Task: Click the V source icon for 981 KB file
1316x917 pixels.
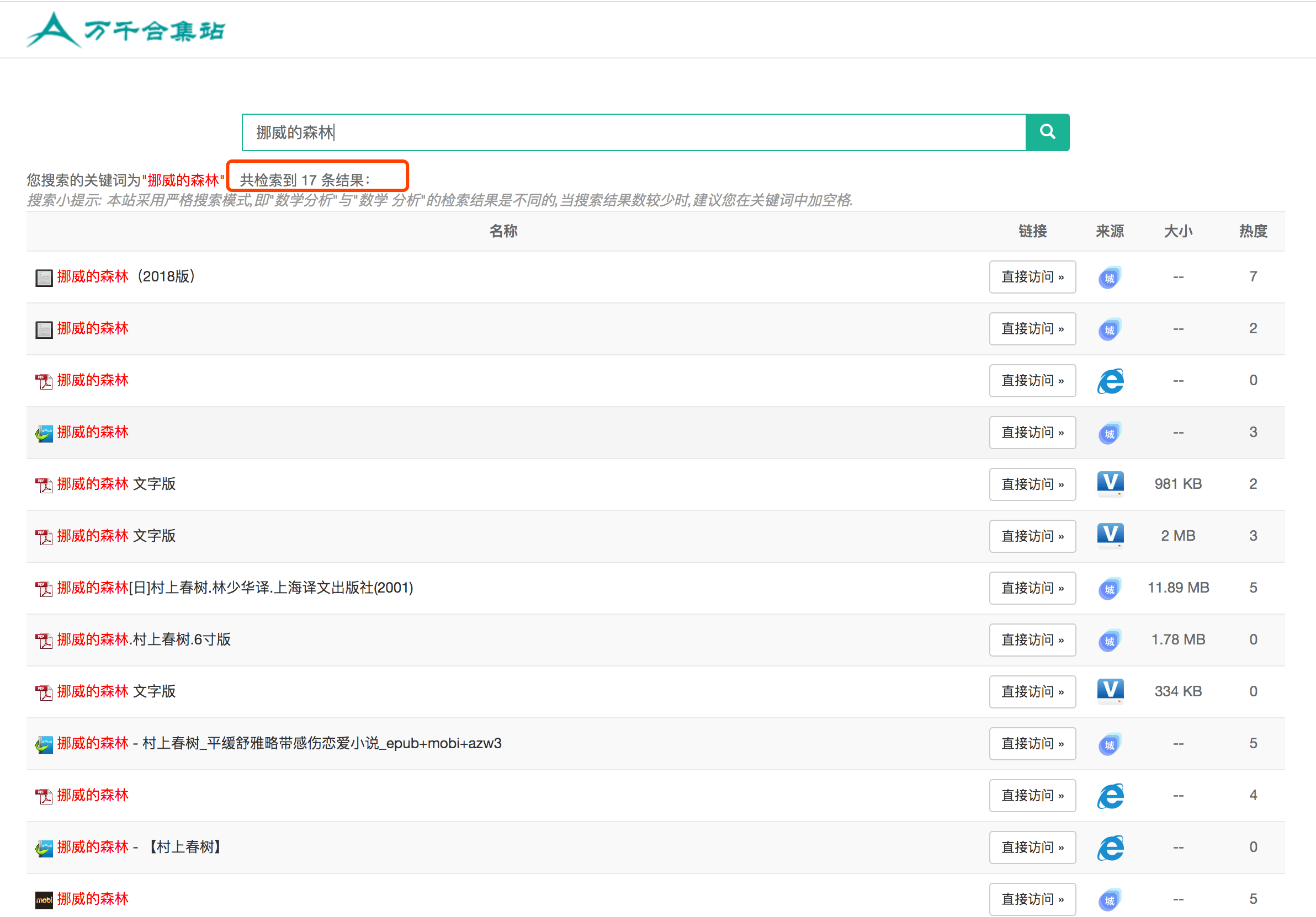Action: (x=1110, y=484)
